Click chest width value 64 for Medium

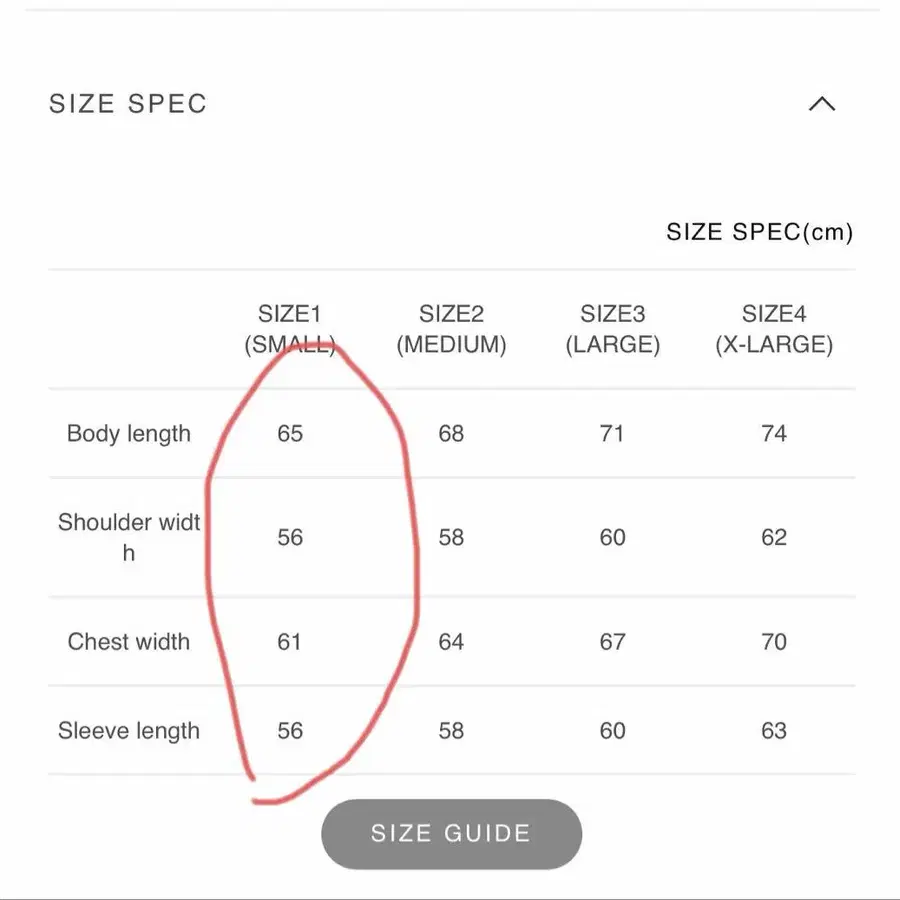[451, 642]
